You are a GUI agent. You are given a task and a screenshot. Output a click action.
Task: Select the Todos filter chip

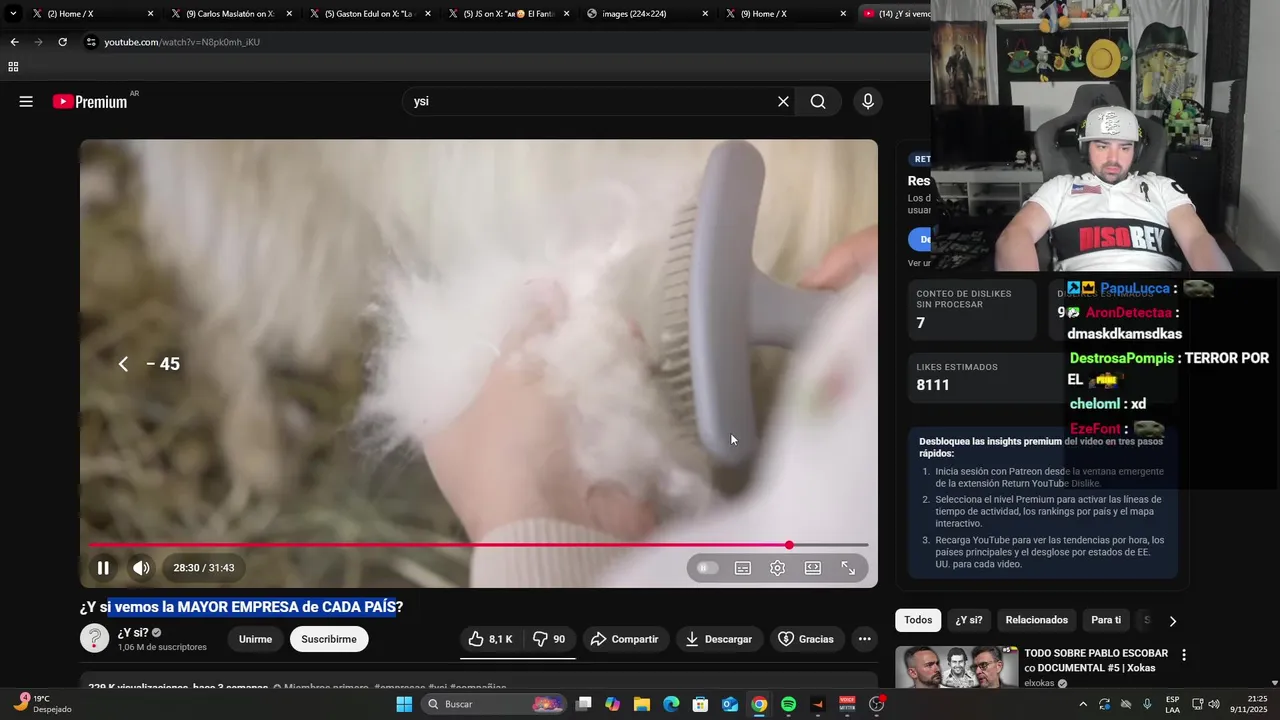coord(918,620)
